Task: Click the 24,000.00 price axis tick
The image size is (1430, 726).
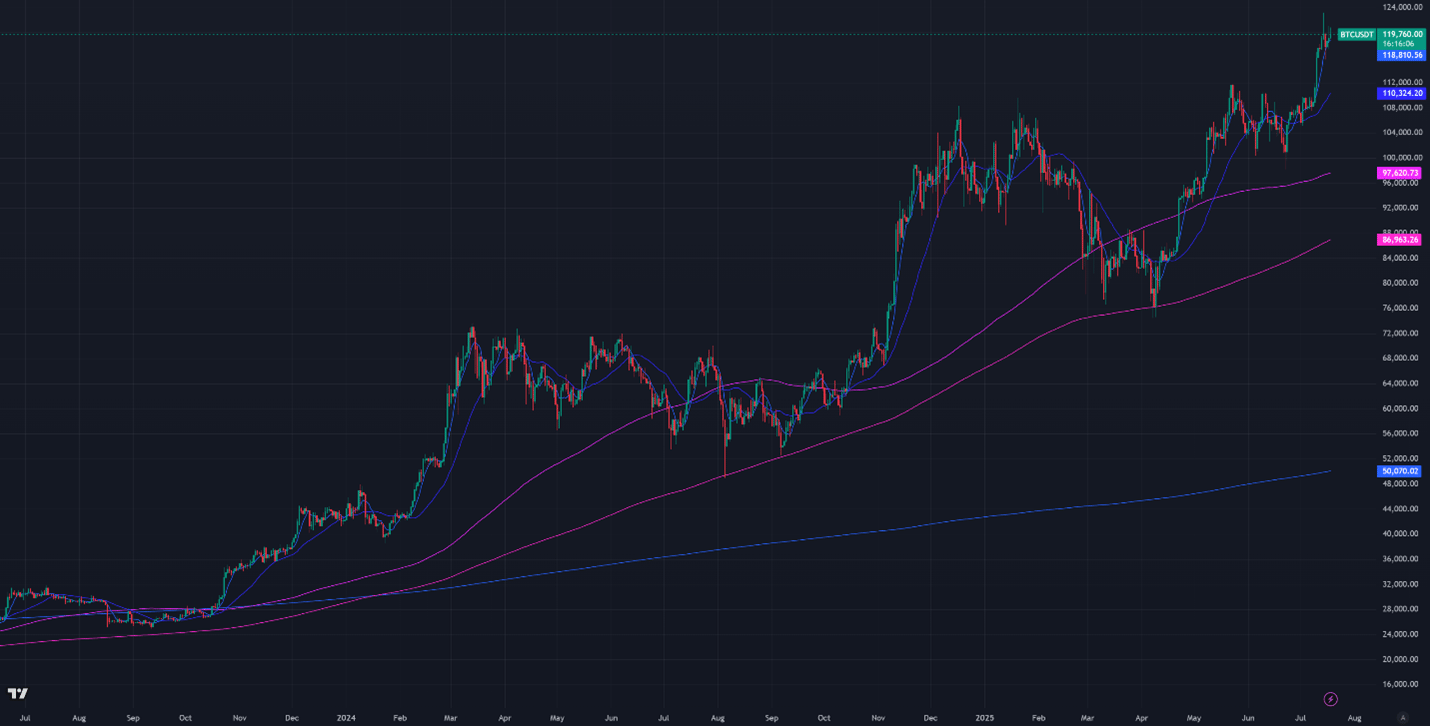Action: 1400,634
